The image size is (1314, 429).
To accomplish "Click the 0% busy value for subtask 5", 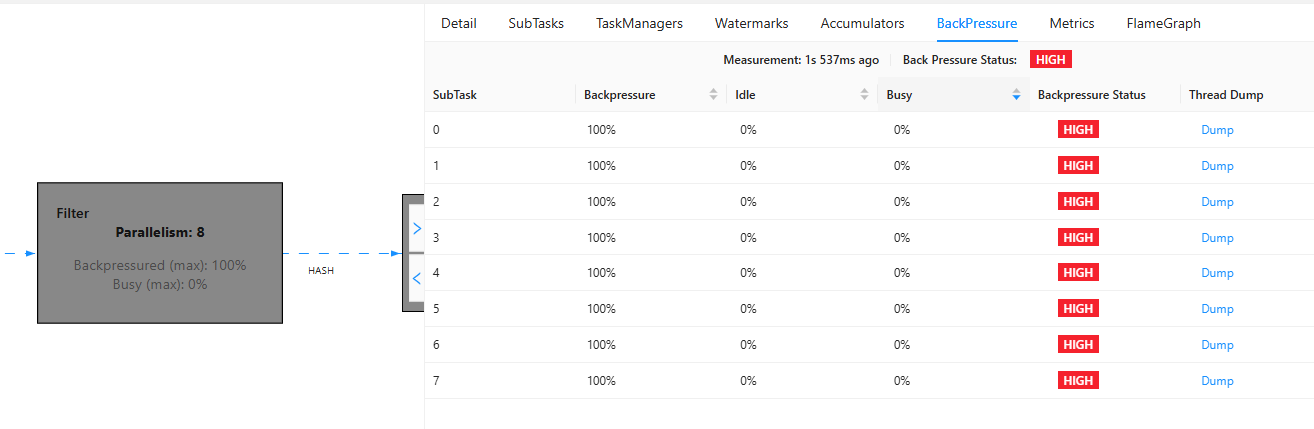I will point(901,309).
